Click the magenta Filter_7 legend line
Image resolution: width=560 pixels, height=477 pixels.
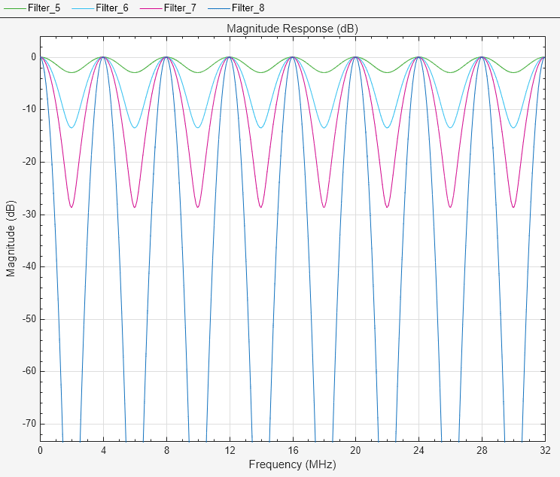click(x=151, y=8)
